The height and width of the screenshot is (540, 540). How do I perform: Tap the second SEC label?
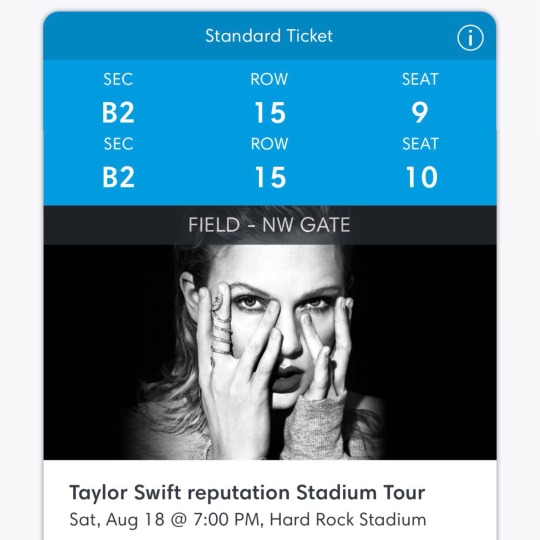[x=118, y=144]
